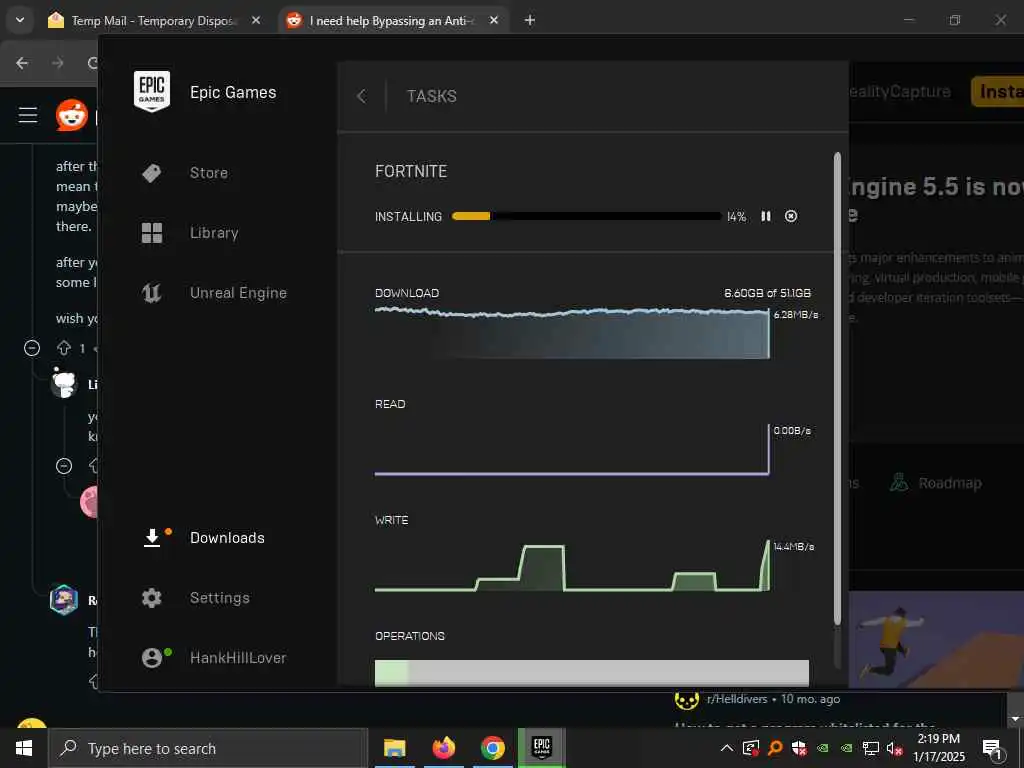Screen dimensions: 1024x768
Task: Click the Fortnite installing progress bar
Action: 586,216
